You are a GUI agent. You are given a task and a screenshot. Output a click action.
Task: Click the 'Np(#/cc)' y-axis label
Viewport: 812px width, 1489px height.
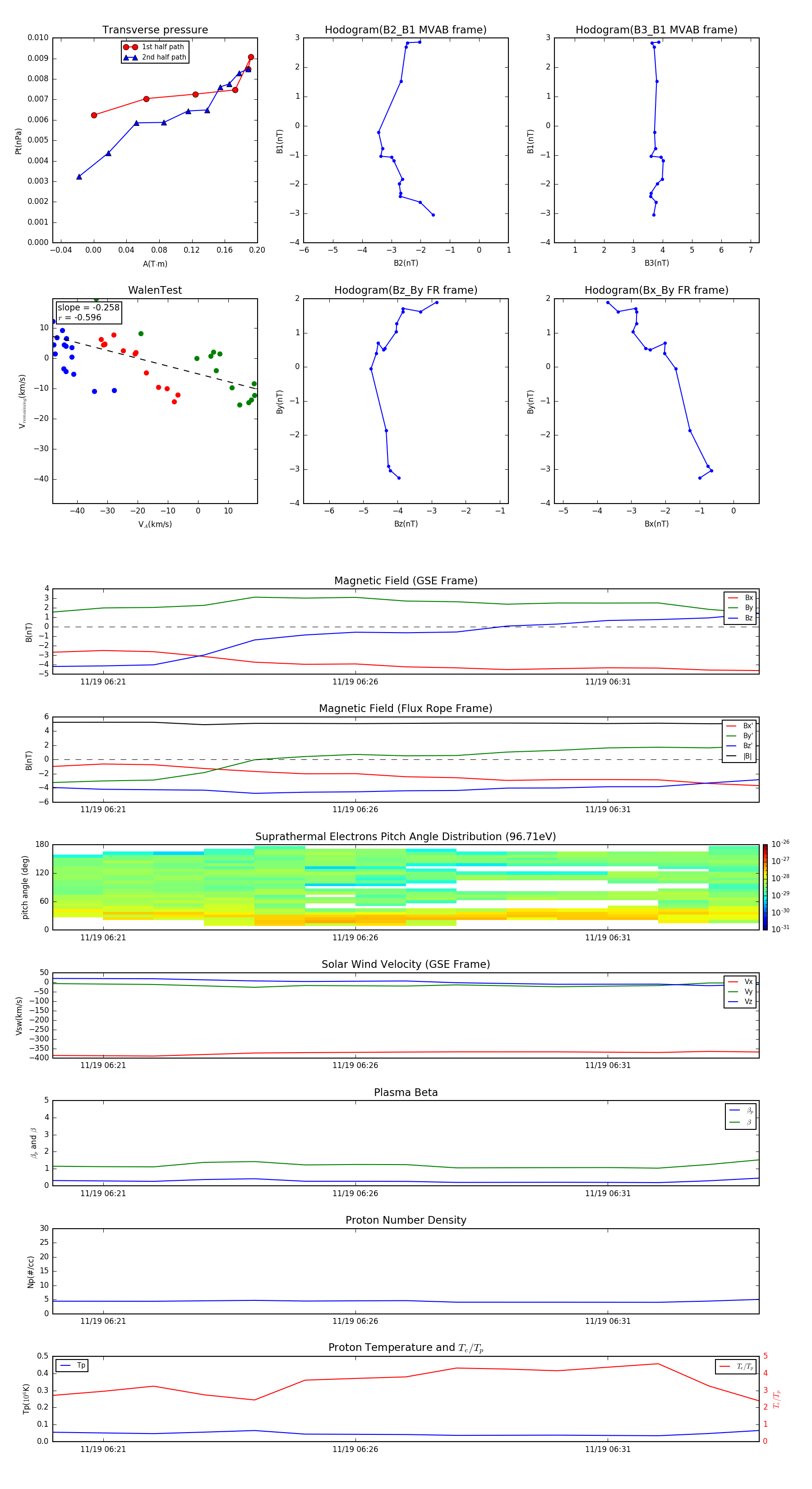click(31, 1272)
